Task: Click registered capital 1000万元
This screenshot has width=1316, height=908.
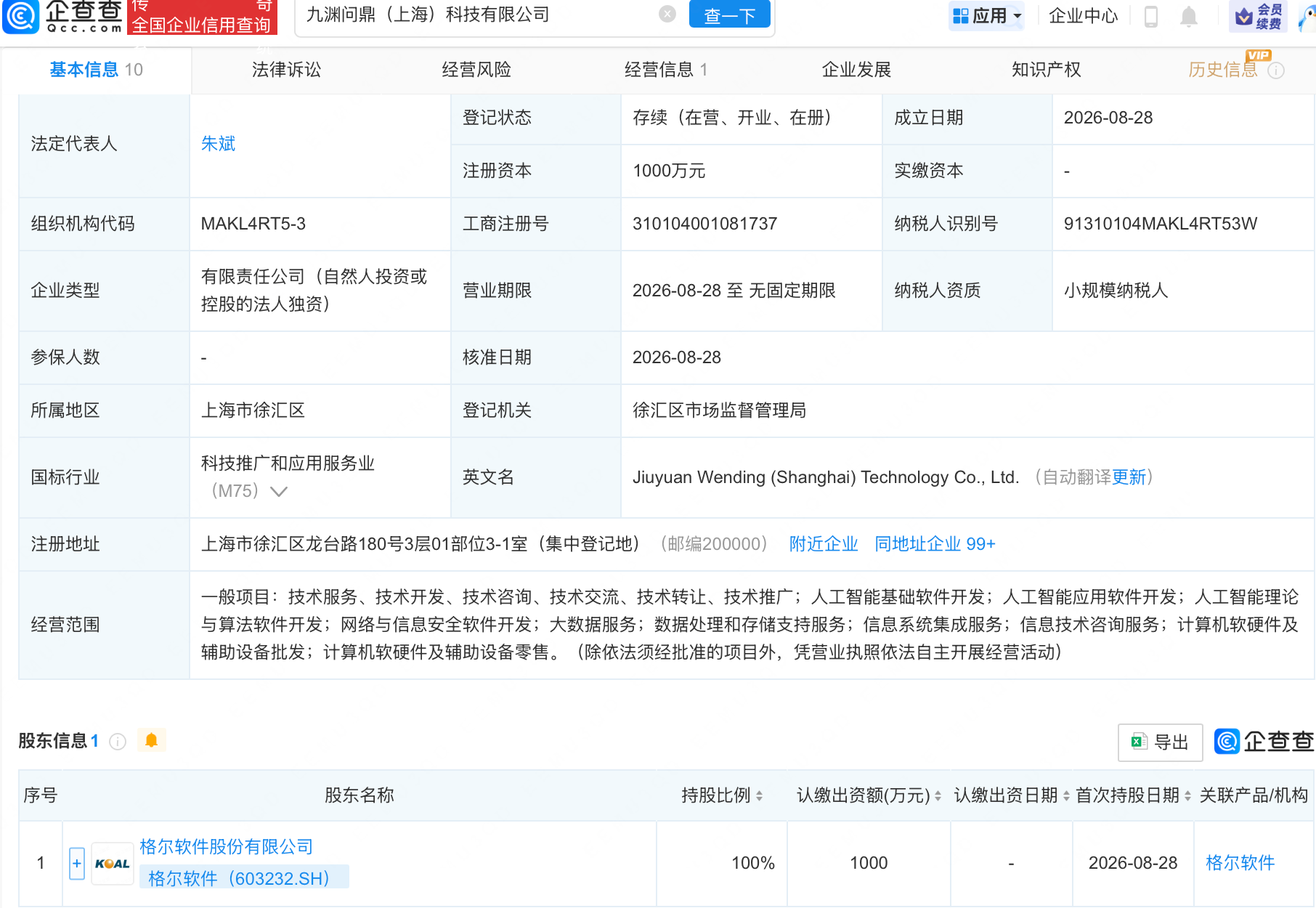Action: pyautogui.click(x=669, y=171)
